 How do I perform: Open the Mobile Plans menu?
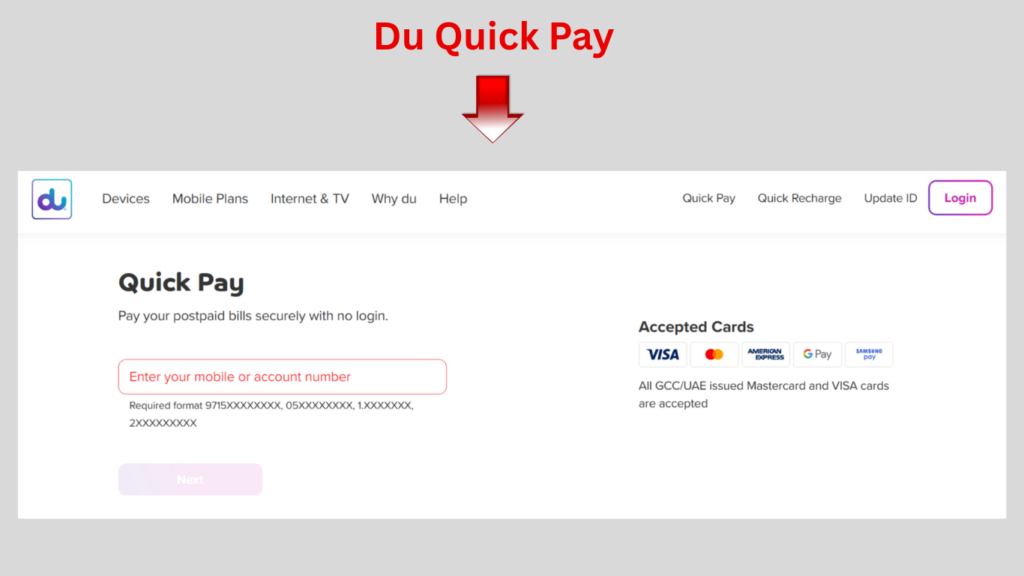(210, 199)
